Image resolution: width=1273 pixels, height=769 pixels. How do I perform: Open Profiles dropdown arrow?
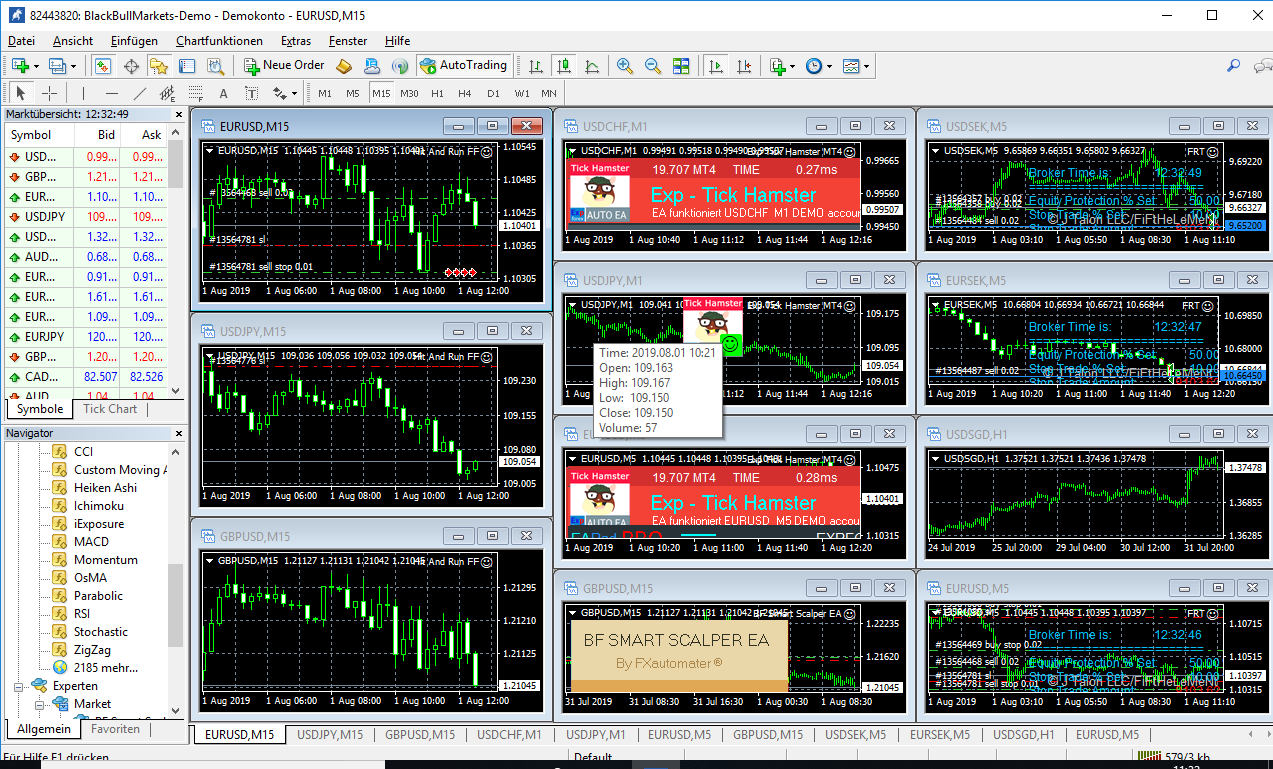coord(73,66)
